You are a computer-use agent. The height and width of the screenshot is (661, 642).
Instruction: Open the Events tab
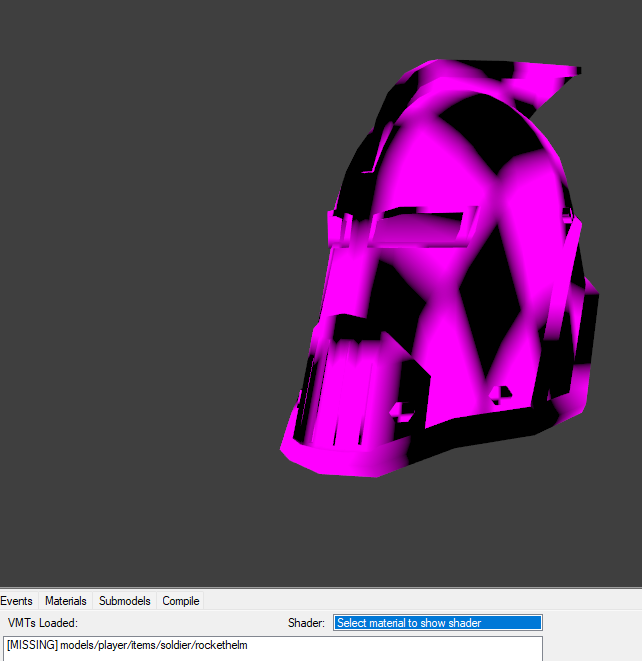click(16, 601)
